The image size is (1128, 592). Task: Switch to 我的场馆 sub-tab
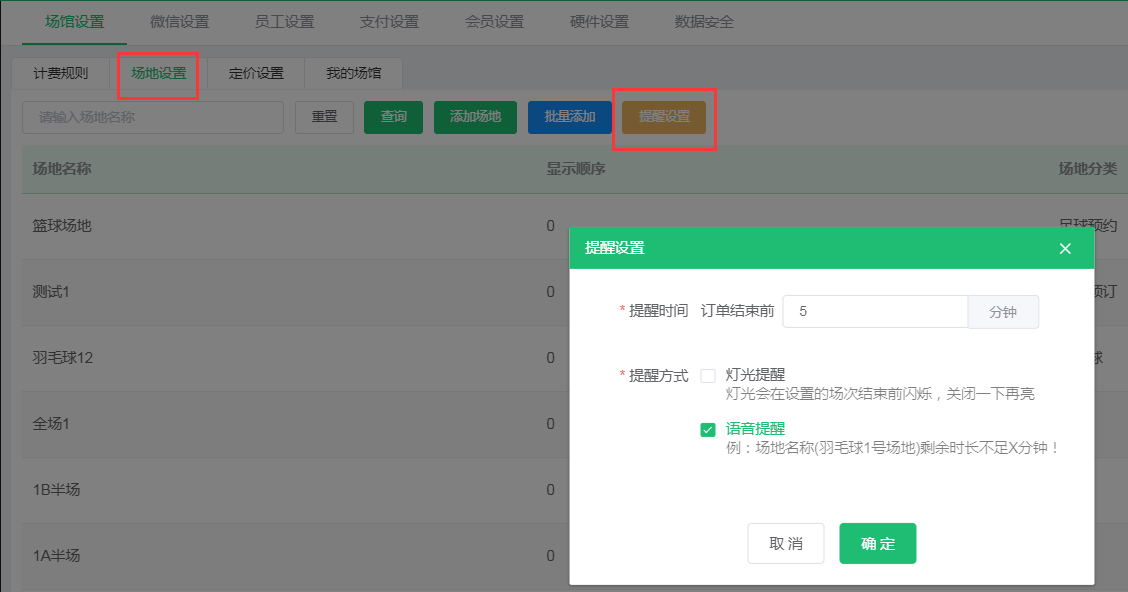(x=353, y=74)
